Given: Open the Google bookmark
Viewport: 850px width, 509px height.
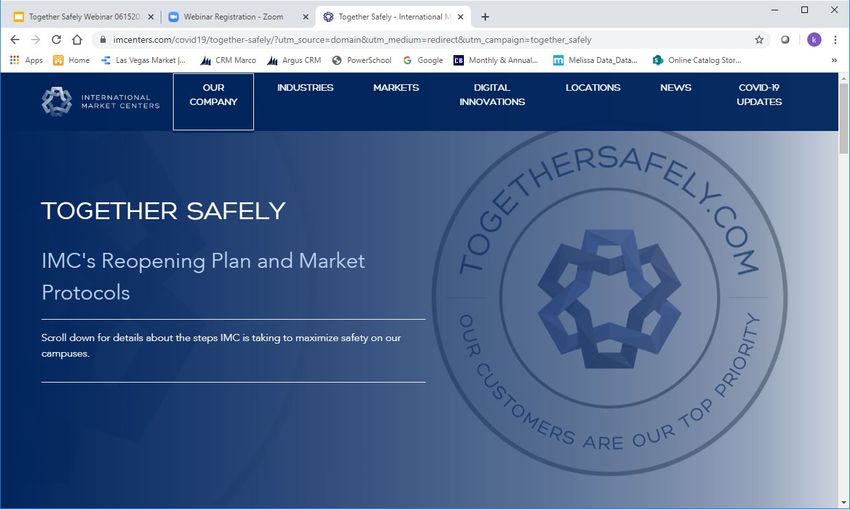Looking at the screenshot, I should click(423, 60).
